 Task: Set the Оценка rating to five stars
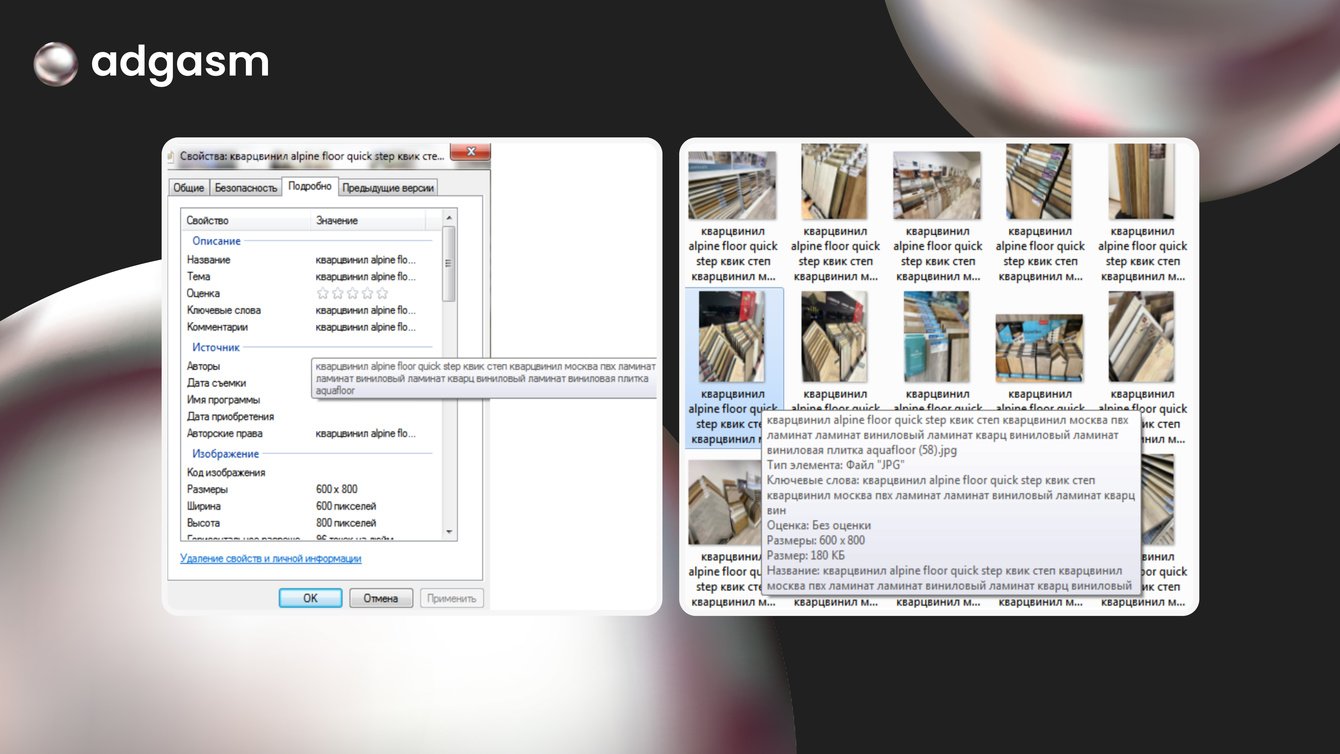[383, 293]
